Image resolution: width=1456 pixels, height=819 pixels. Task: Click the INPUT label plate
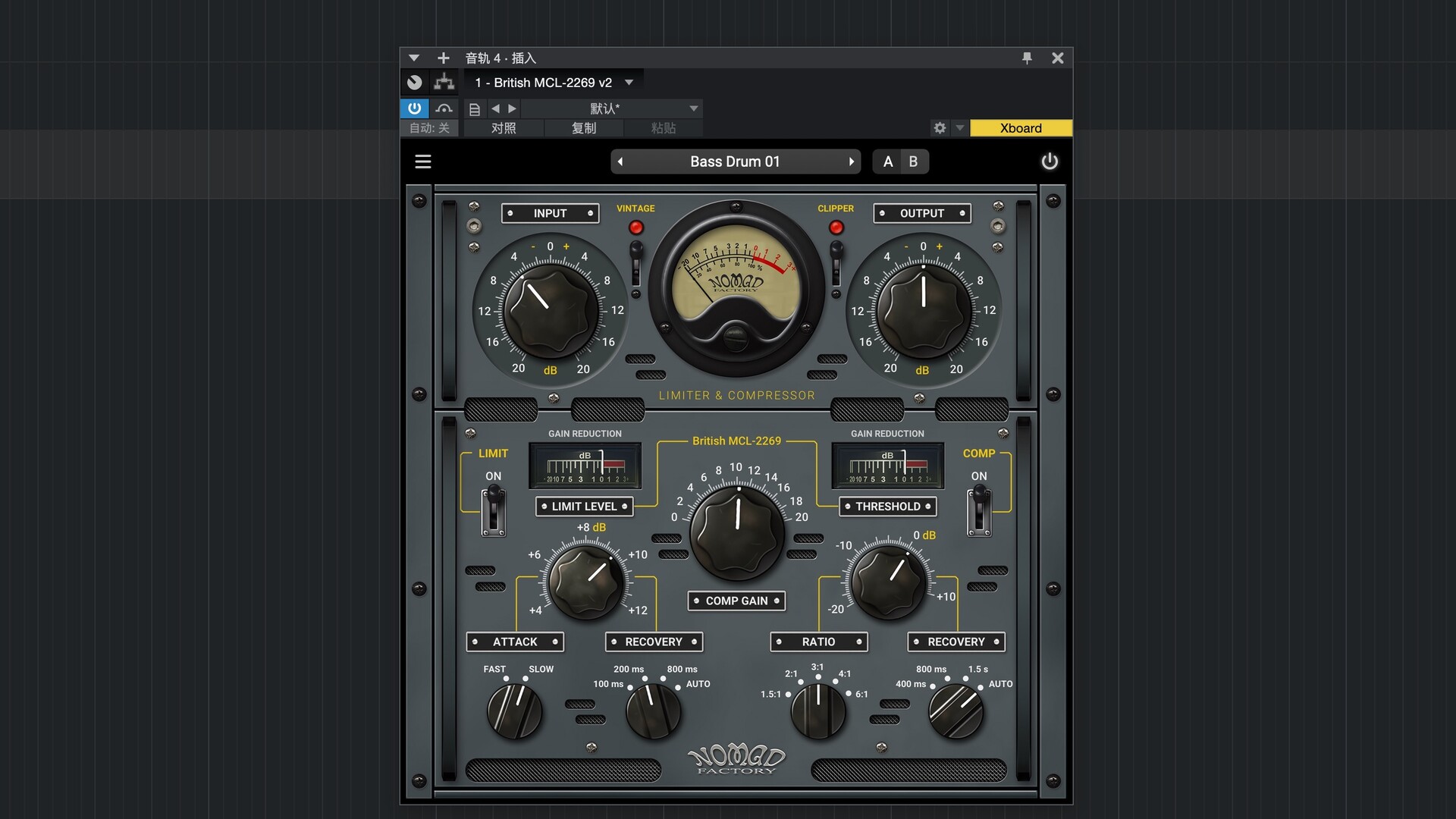(551, 213)
